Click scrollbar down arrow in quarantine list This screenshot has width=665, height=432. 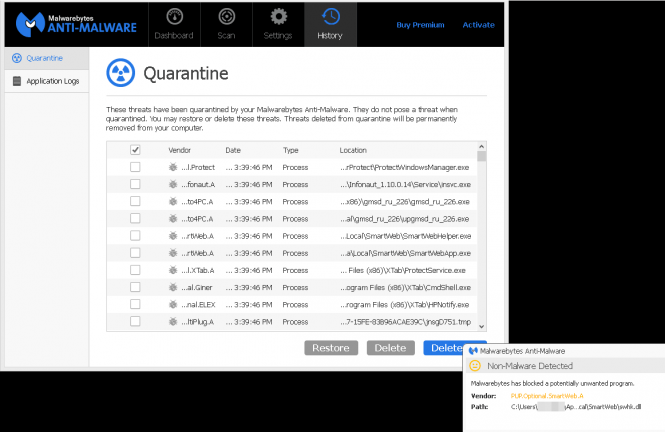[481, 326]
